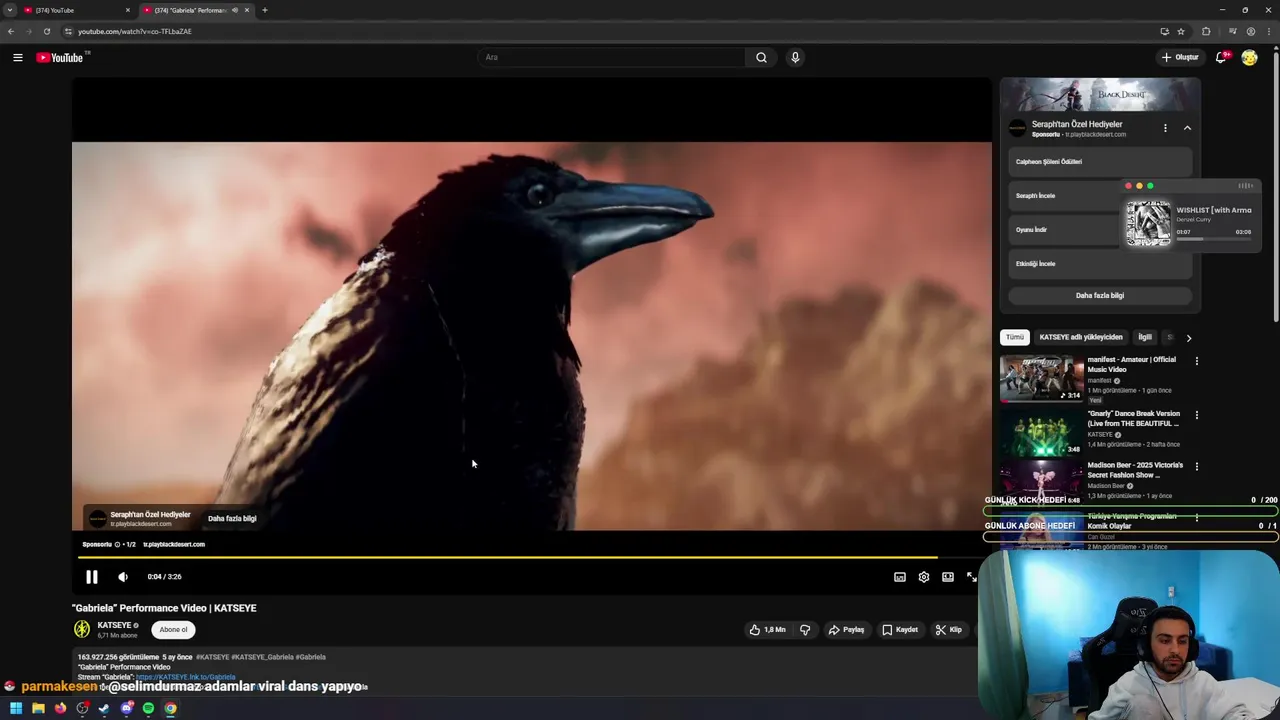This screenshot has width=1280, height=720.
Task: Select Etkinliği İncele ad option
Action: 1100,264
